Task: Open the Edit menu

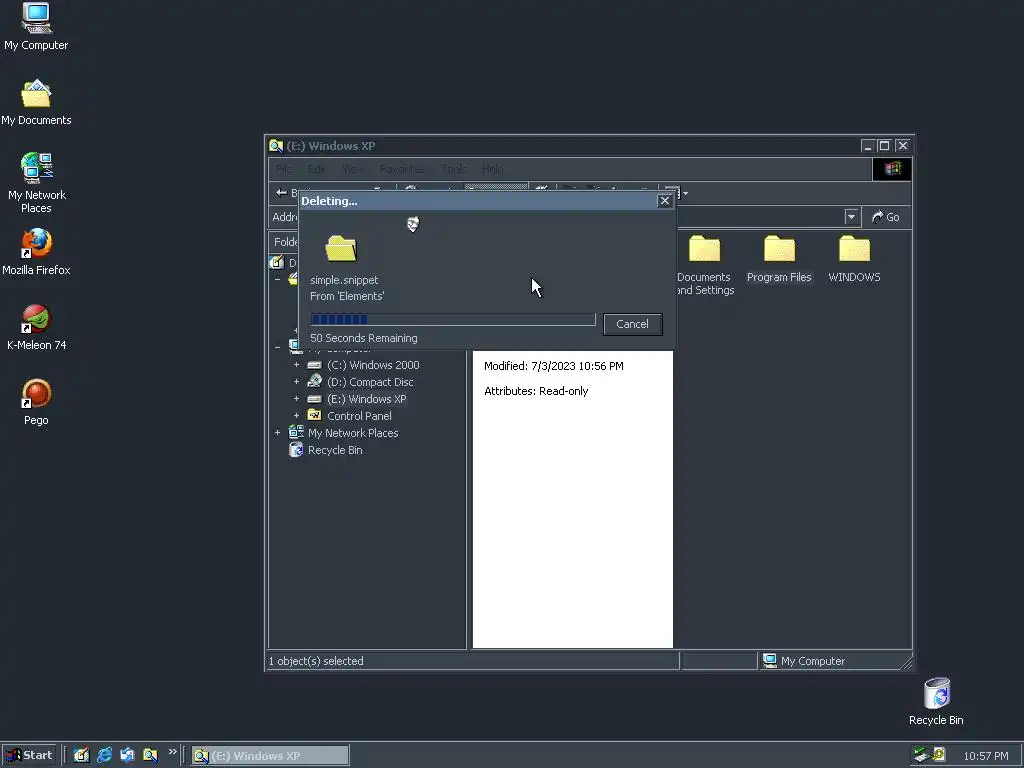Action: tap(317, 169)
